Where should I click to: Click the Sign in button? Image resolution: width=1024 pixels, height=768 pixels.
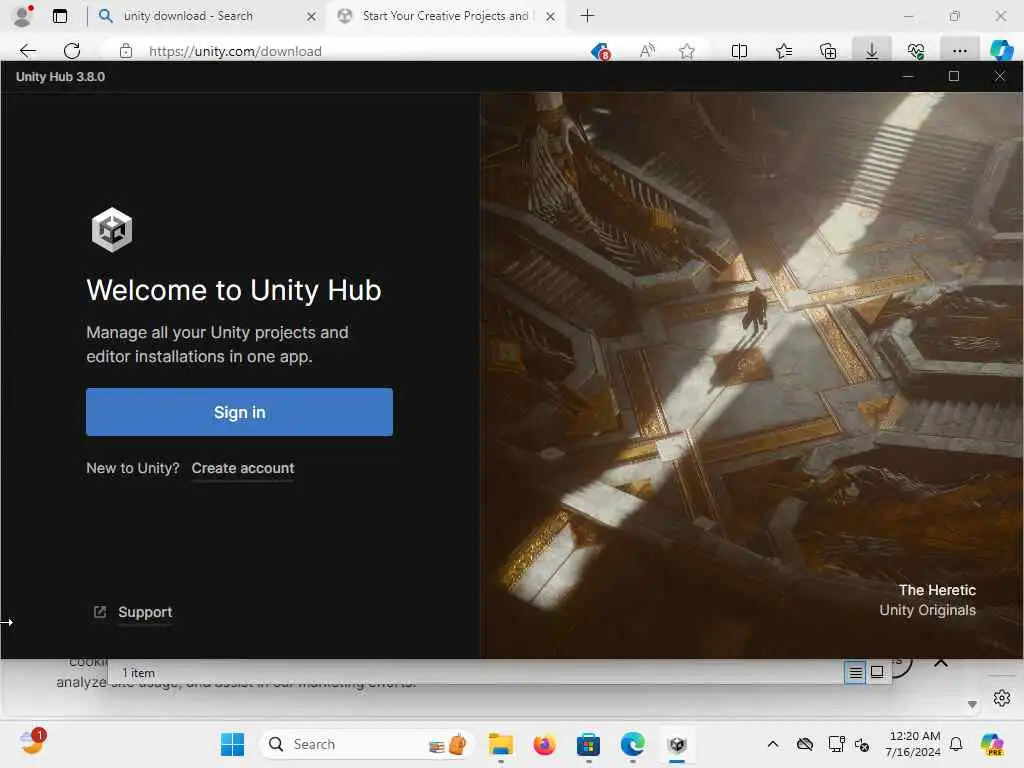pos(239,412)
